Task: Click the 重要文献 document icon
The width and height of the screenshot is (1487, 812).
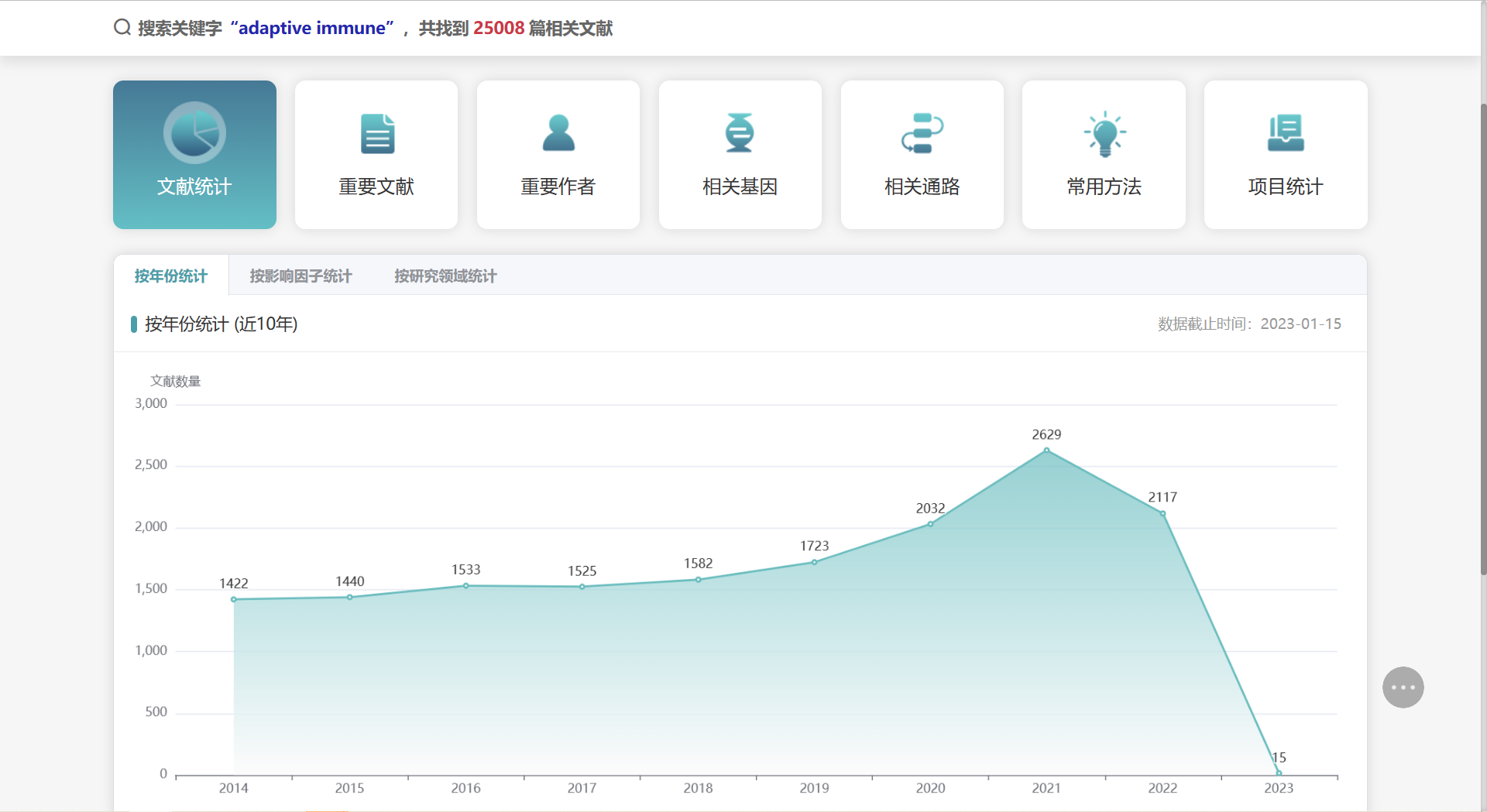Action: tap(376, 133)
